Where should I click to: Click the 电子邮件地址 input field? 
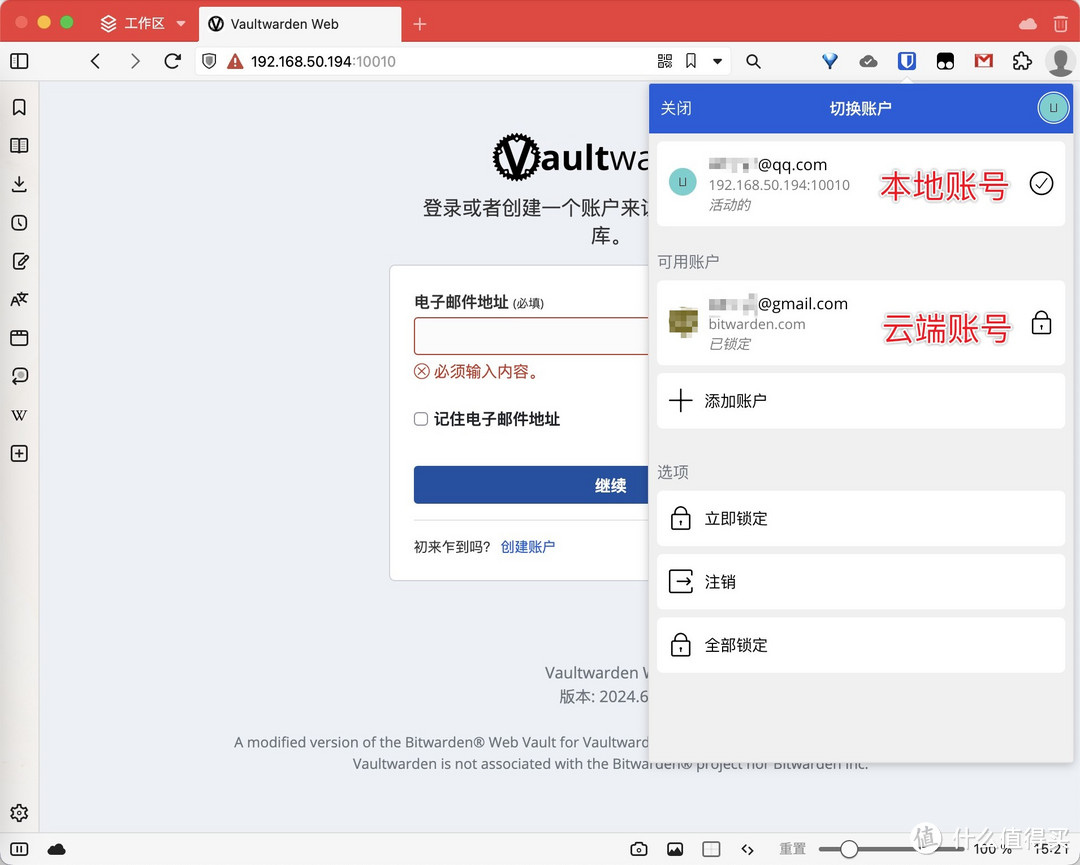pyautogui.click(x=531, y=336)
